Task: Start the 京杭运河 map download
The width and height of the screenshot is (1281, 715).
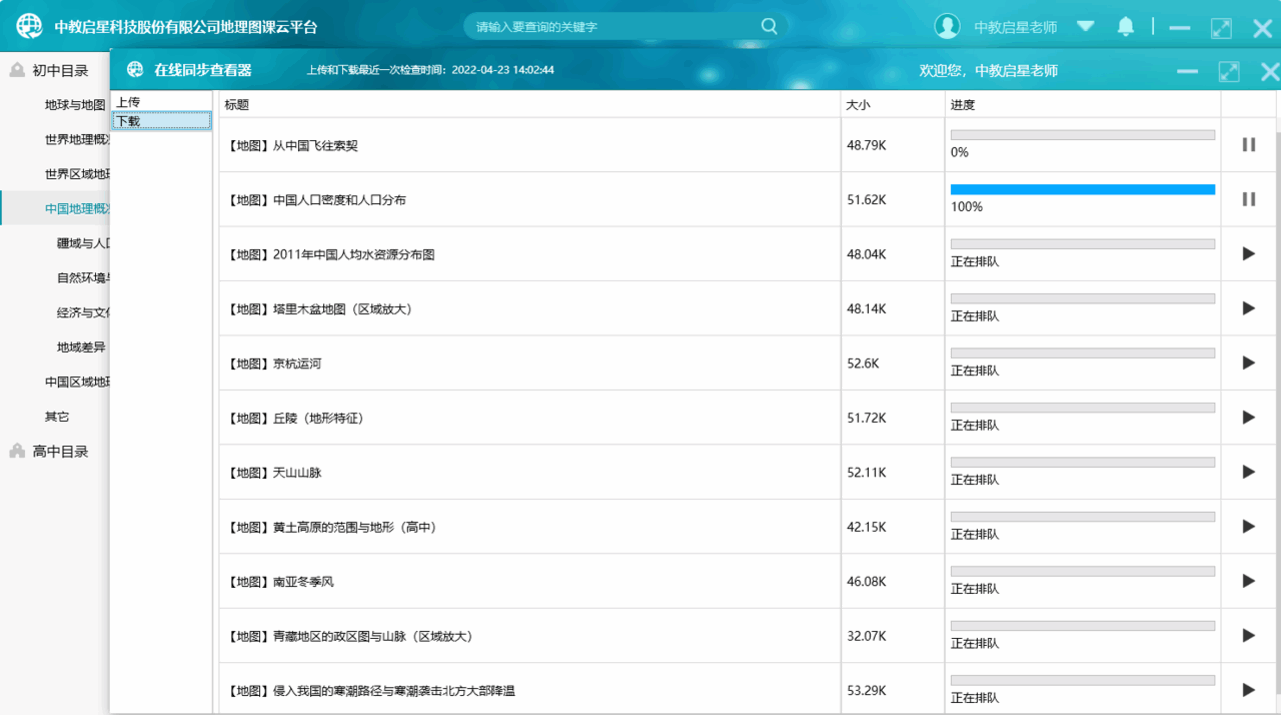Action: pyautogui.click(x=1248, y=363)
